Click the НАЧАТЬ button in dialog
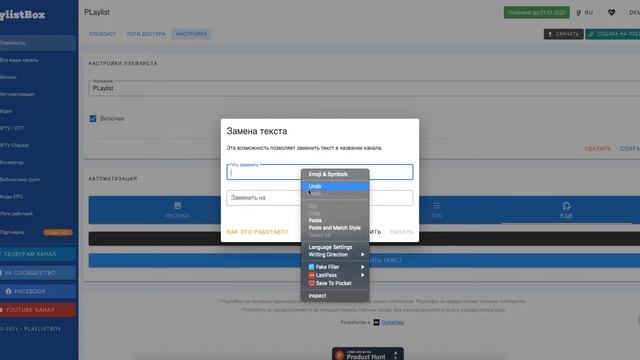 [x=401, y=232]
